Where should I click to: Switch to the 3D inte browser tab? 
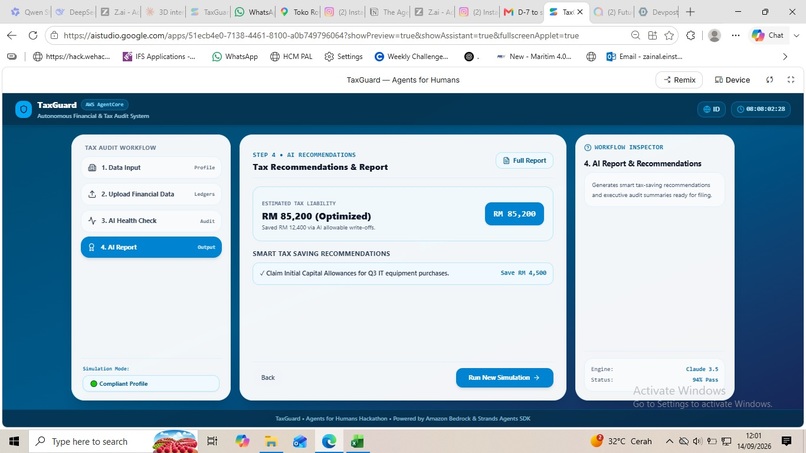164,12
